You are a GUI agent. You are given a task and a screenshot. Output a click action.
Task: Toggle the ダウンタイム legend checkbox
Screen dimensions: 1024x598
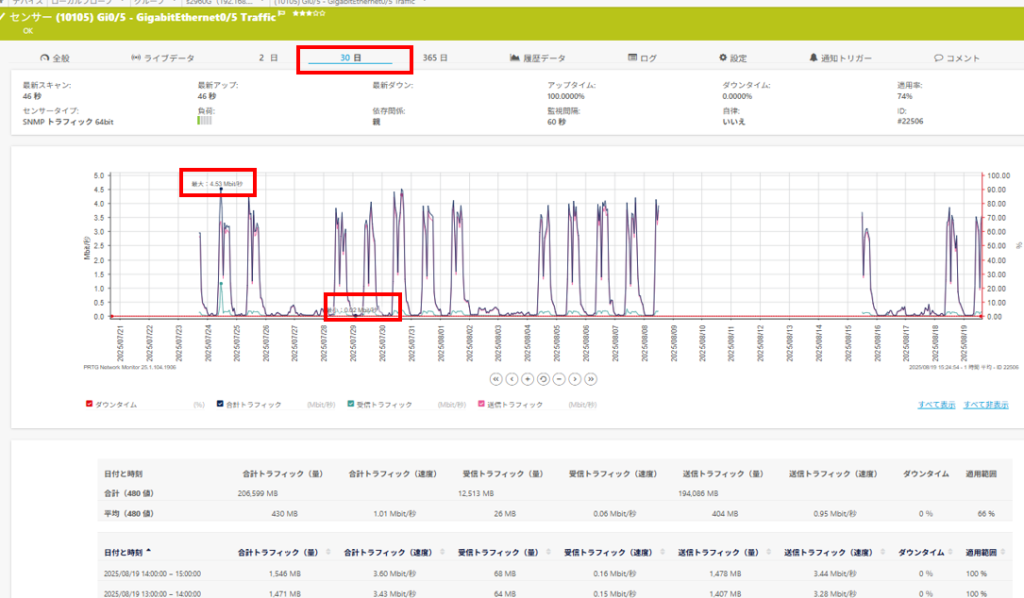tap(89, 404)
